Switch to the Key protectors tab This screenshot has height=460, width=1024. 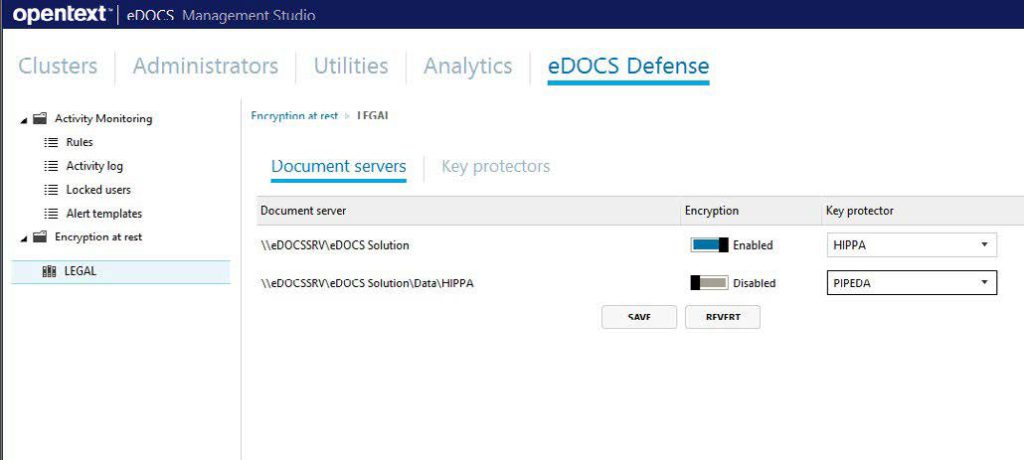tap(496, 167)
